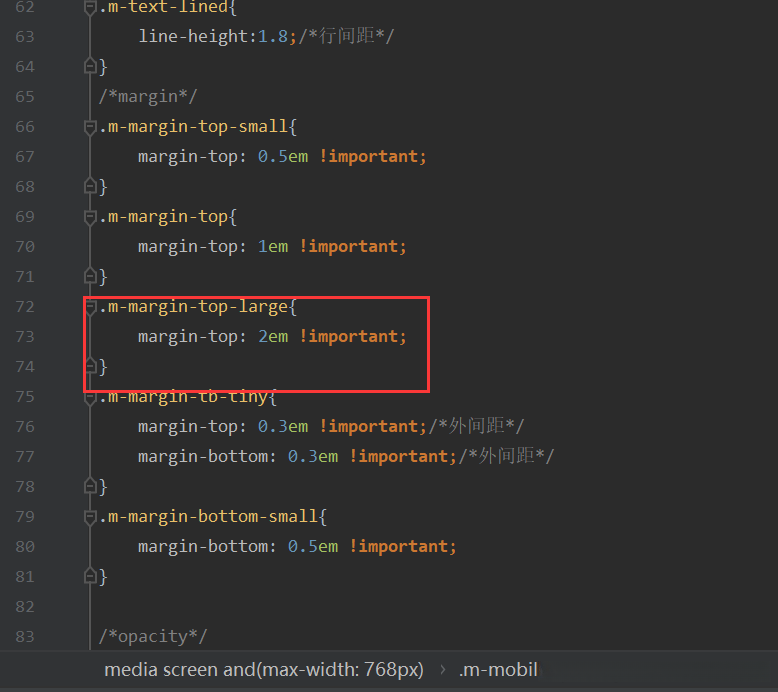Click the '.m-text-lined{' selector
The image size is (778, 692).
coord(168,7)
